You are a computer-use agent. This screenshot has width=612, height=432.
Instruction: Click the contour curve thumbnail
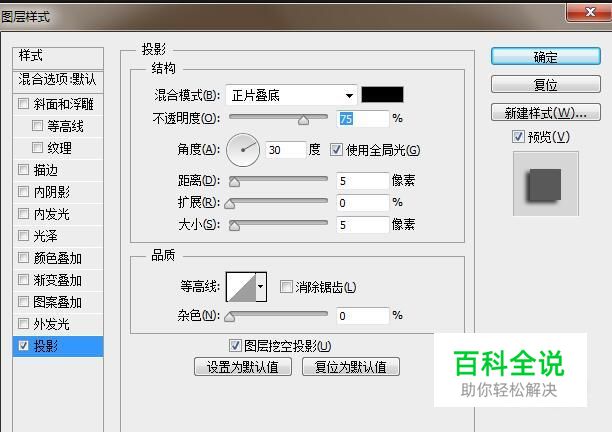241,287
